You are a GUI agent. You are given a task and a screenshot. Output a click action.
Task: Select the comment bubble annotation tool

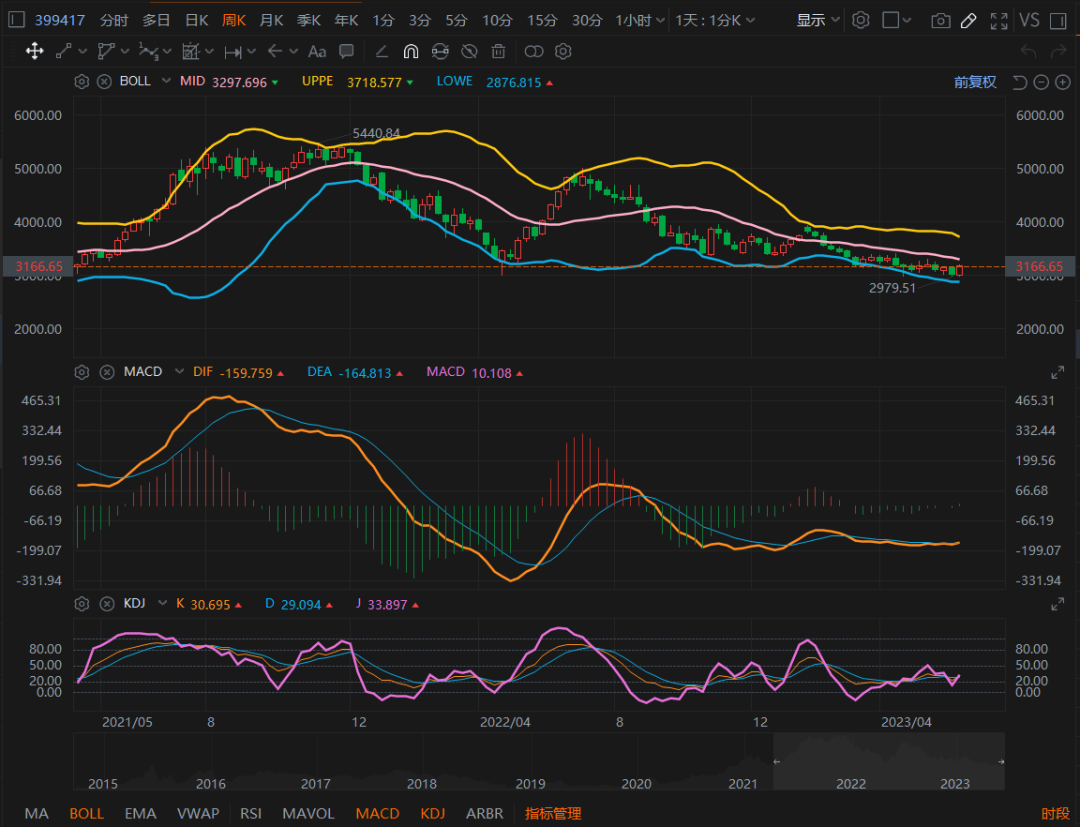[x=347, y=52]
